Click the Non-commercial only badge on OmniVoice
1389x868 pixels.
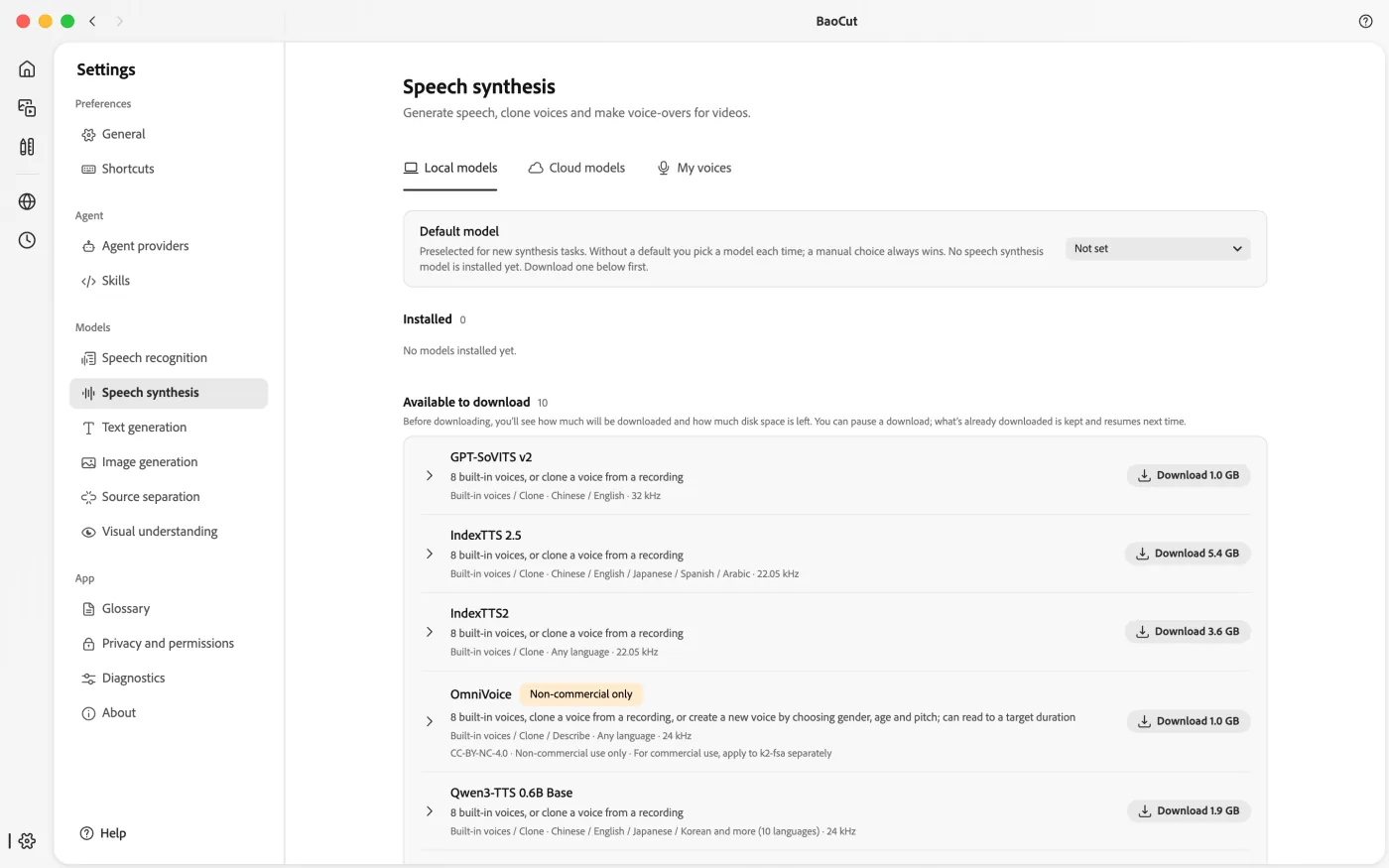pyautogui.click(x=581, y=694)
